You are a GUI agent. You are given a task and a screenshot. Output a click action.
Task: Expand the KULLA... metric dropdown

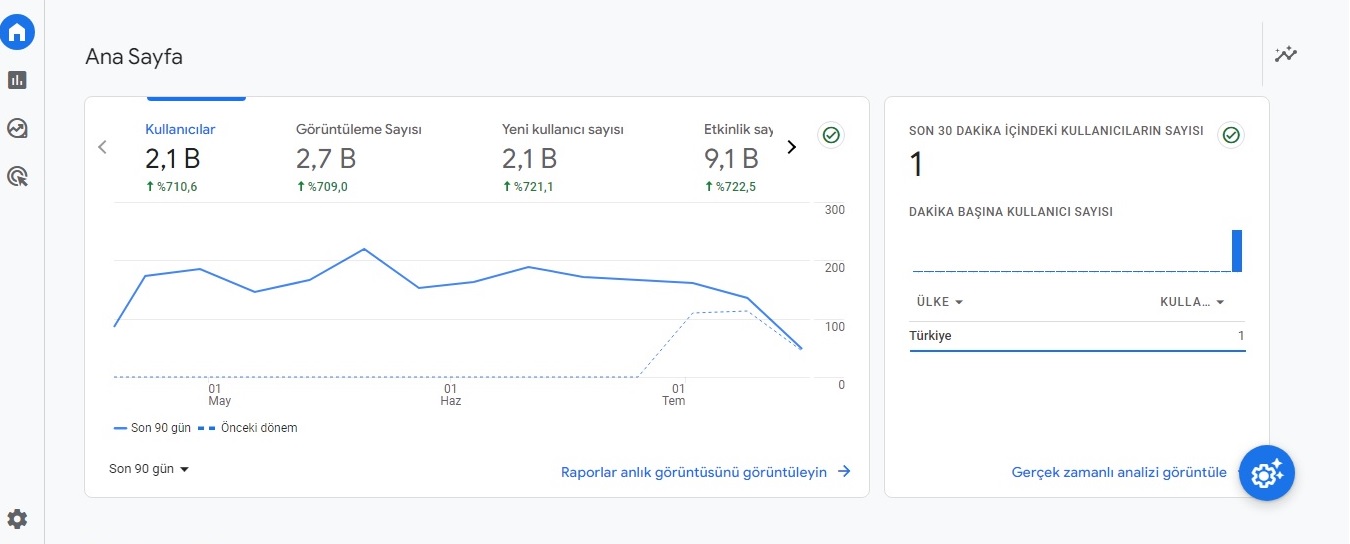point(1193,302)
